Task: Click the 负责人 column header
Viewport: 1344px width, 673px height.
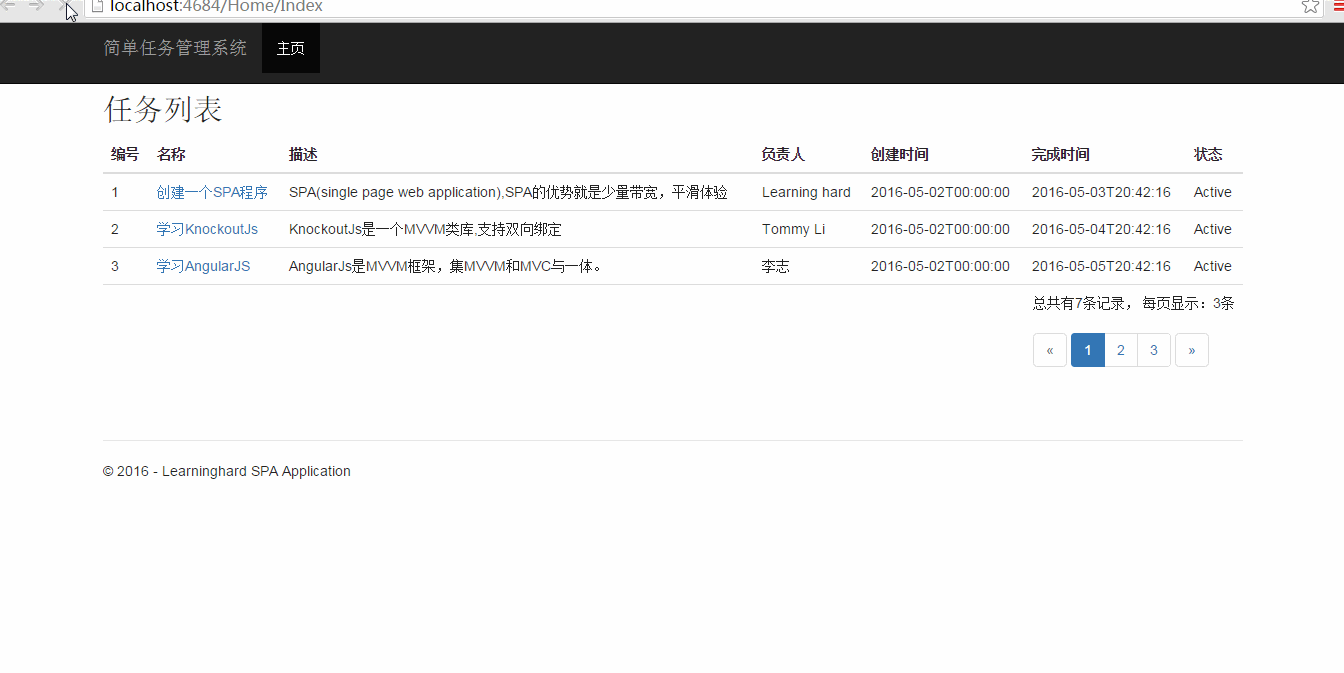Action: tap(783, 154)
